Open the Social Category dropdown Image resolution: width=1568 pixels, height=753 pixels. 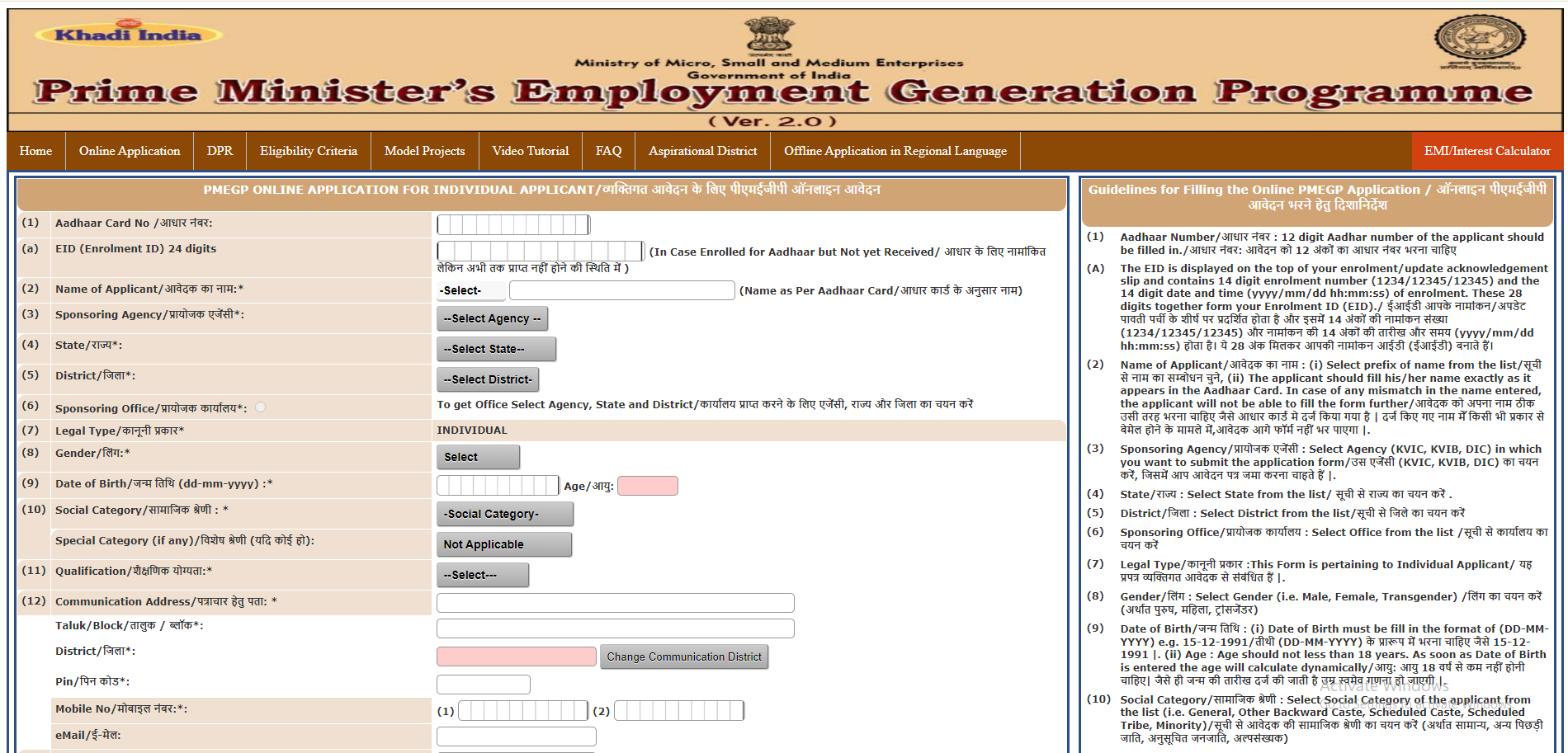coord(504,513)
